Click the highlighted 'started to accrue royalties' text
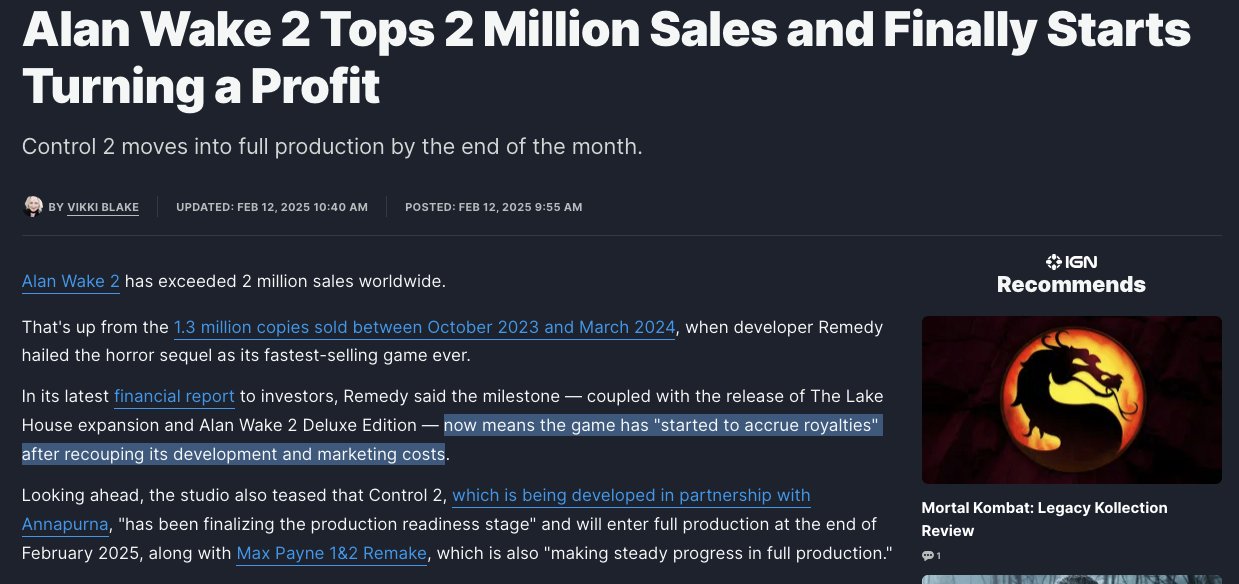Screen dimensions: 1239x584 coord(662,426)
